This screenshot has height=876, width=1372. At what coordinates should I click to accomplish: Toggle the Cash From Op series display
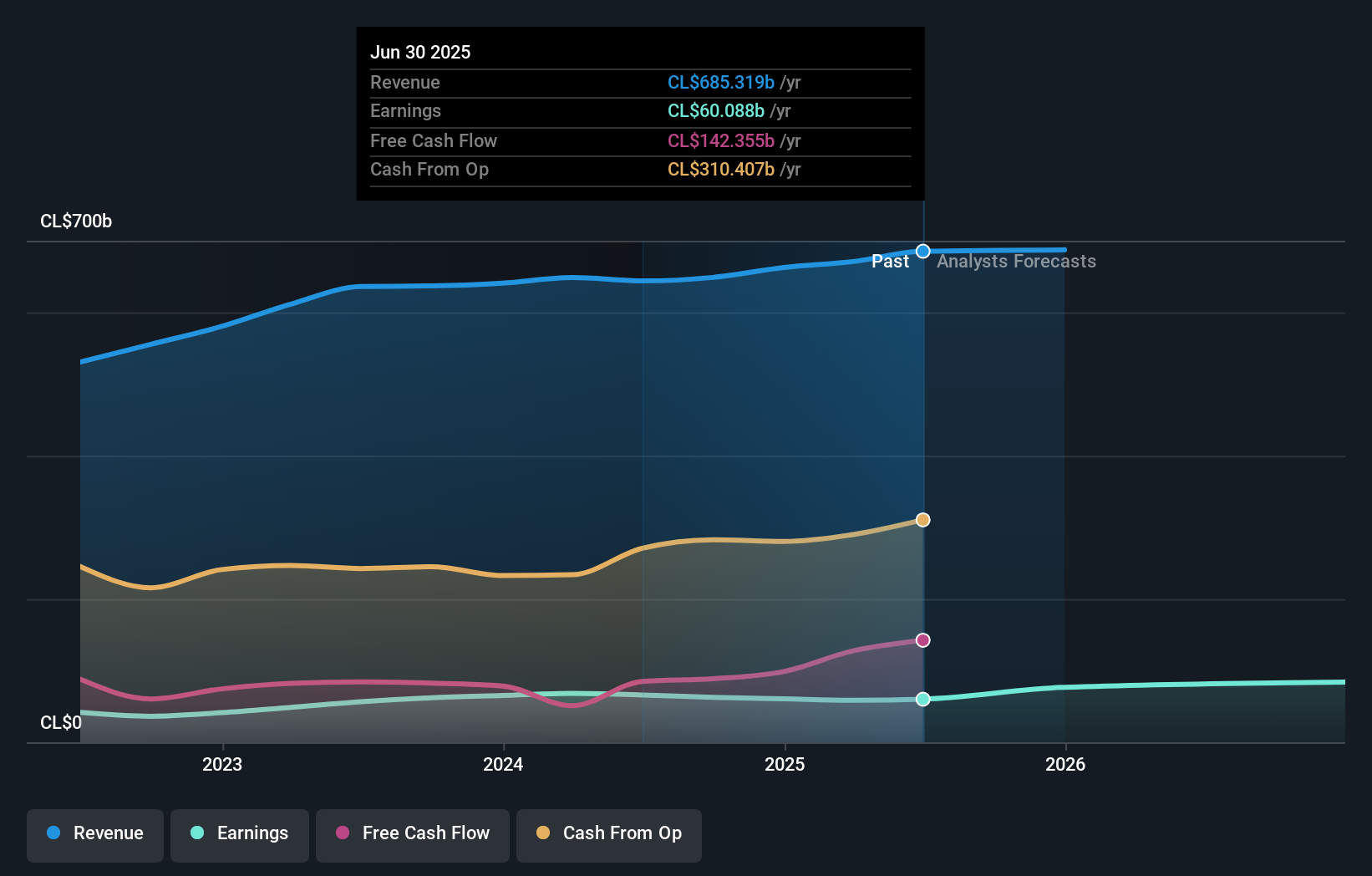click(x=608, y=835)
